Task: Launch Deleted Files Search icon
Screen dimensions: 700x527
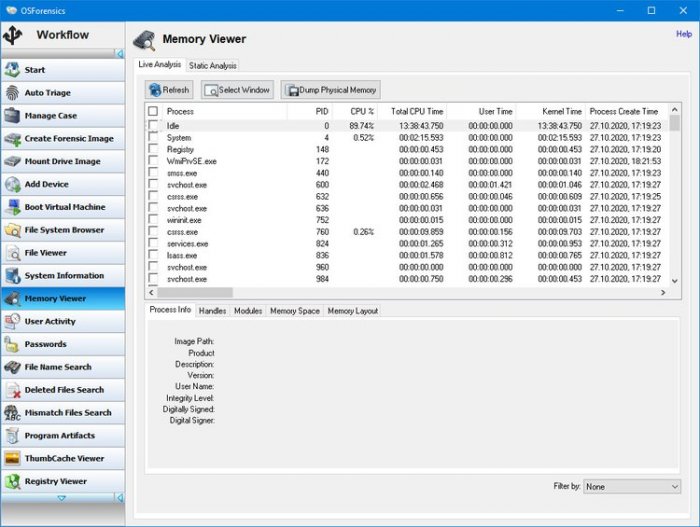Action: point(13,390)
